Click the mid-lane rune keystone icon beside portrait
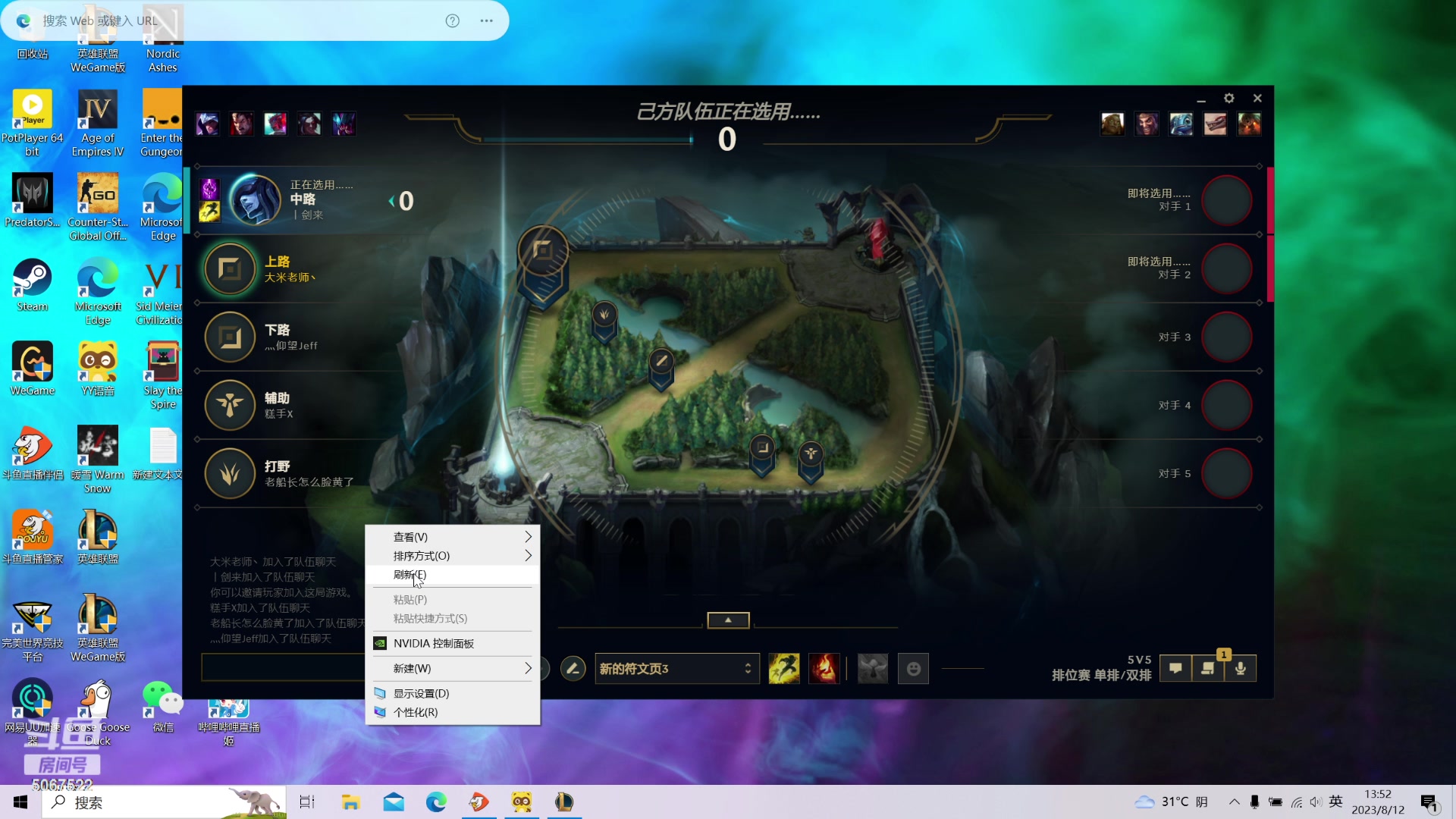1456x819 pixels. click(209, 189)
